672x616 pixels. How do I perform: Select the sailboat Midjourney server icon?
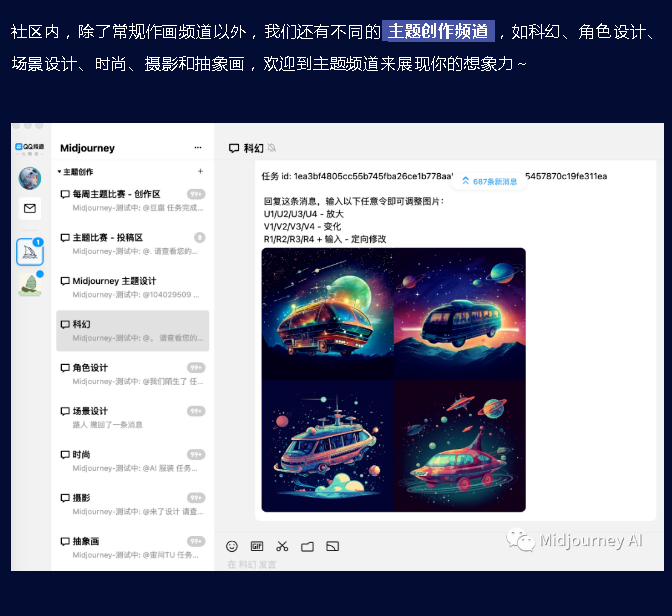(30, 252)
